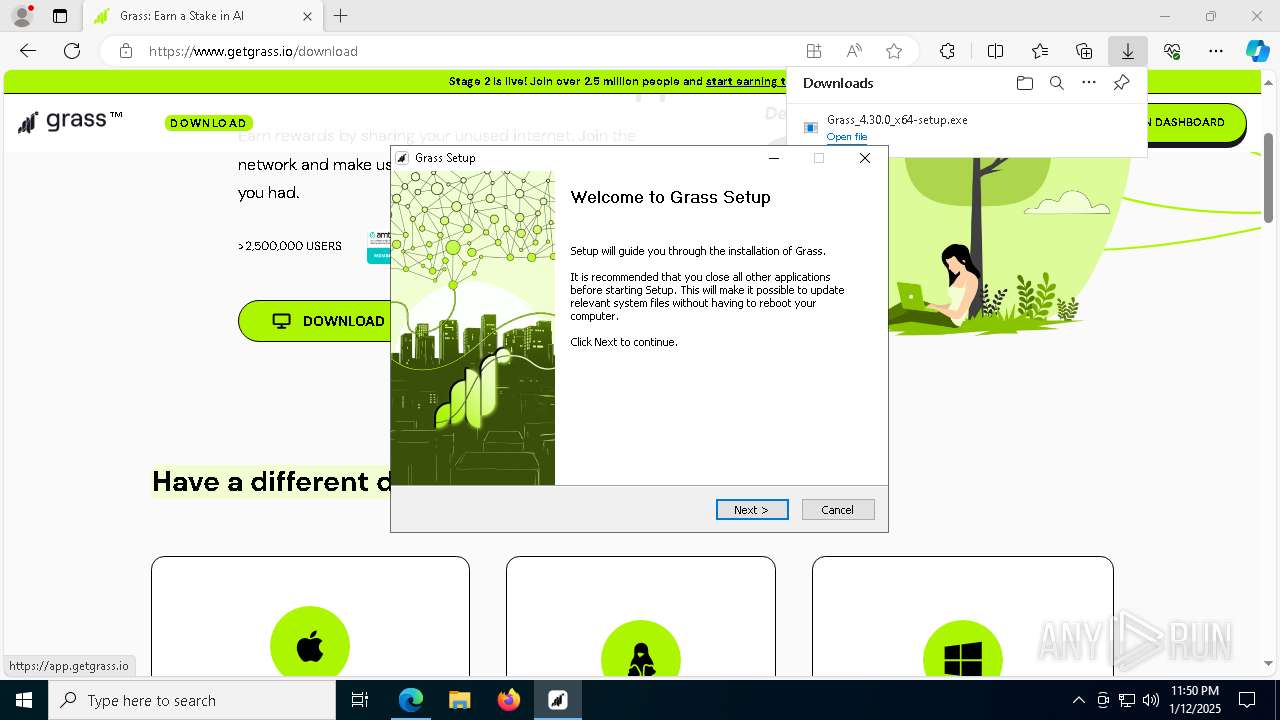
Task: Open Edge Settings and more menu
Action: (1216, 51)
